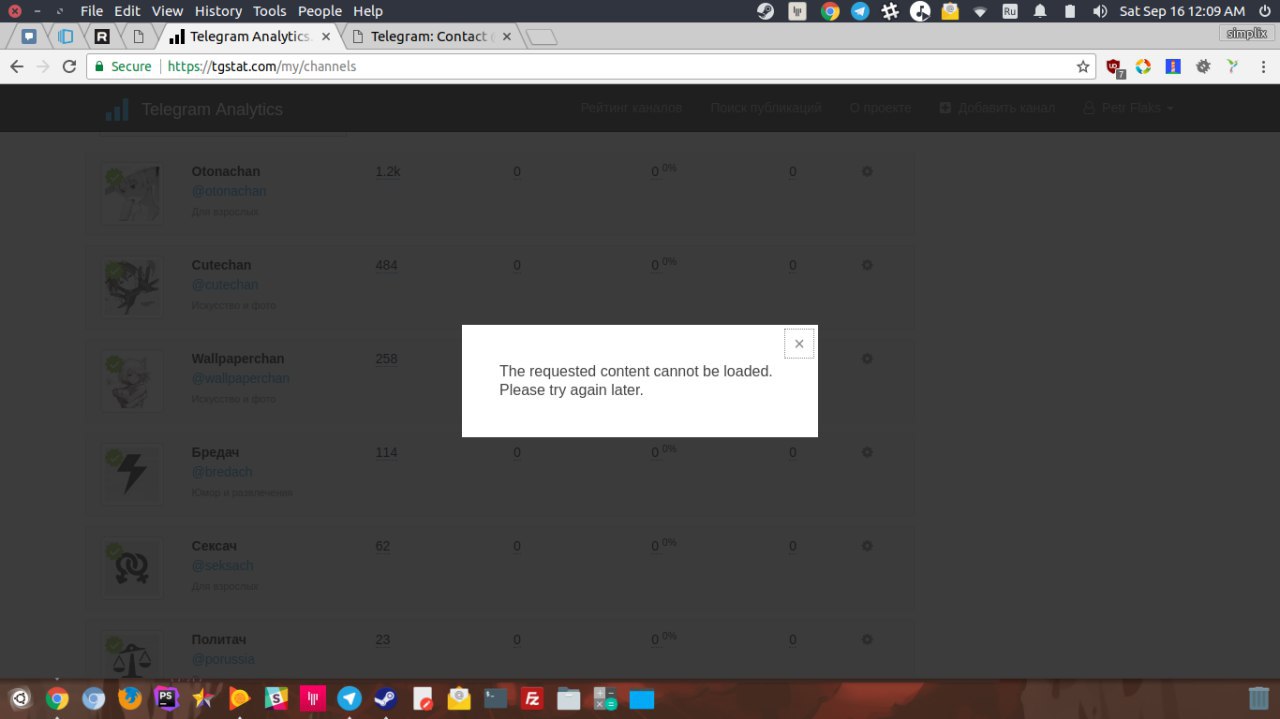Open the View menu

(168, 11)
